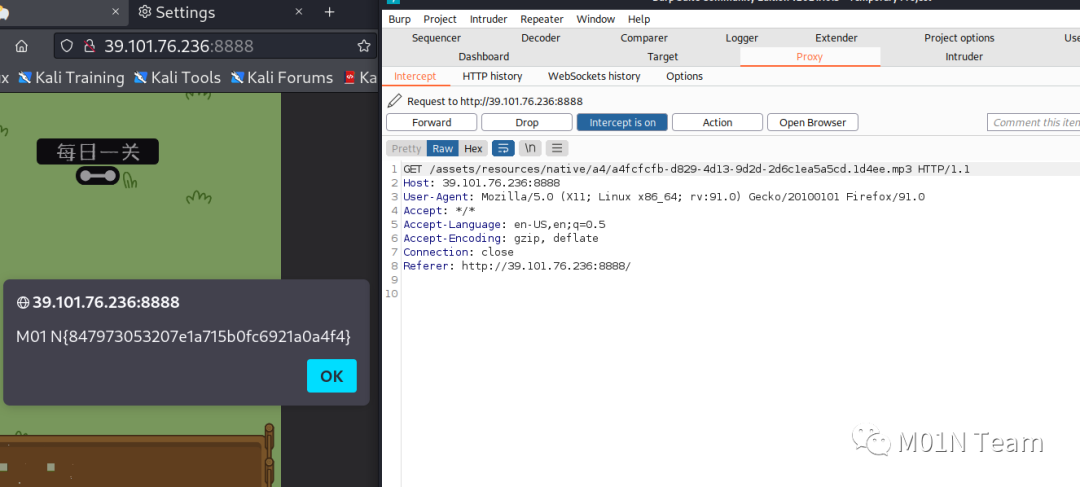Click the Firefox home icon

coord(21,46)
